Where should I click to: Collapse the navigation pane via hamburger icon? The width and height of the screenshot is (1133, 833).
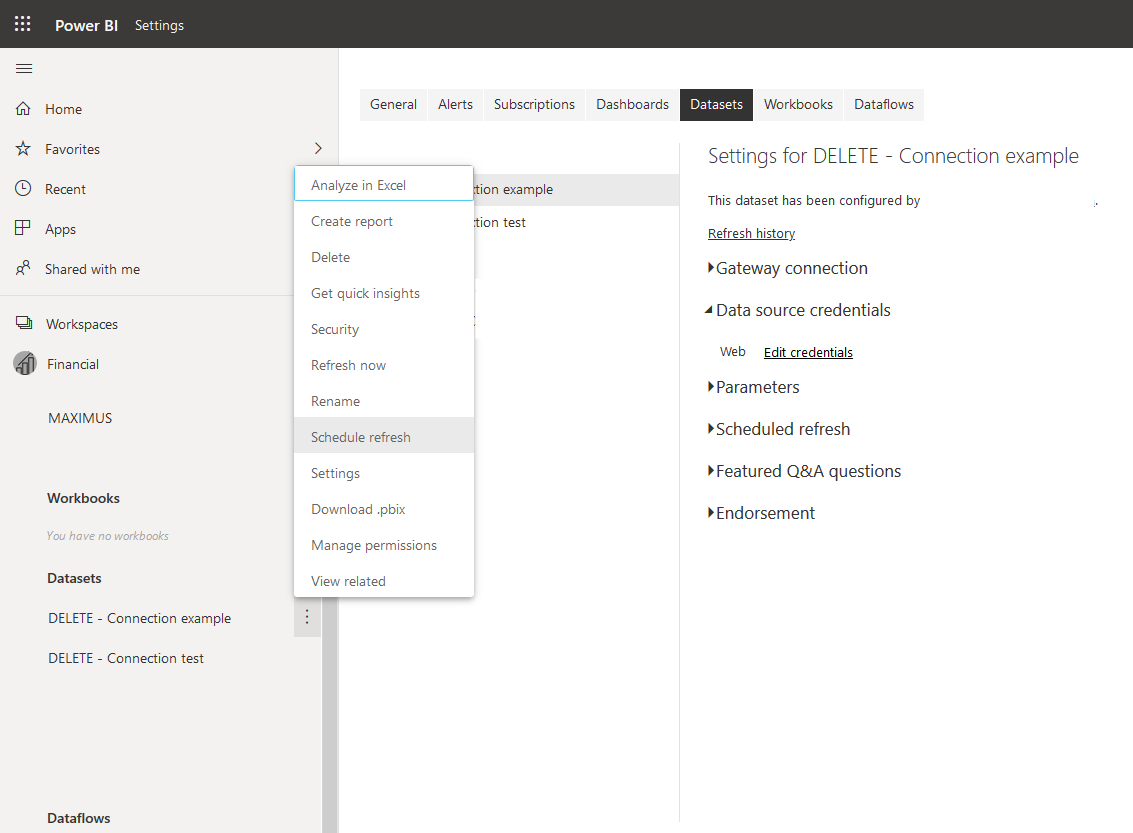pyautogui.click(x=24, y=68)
